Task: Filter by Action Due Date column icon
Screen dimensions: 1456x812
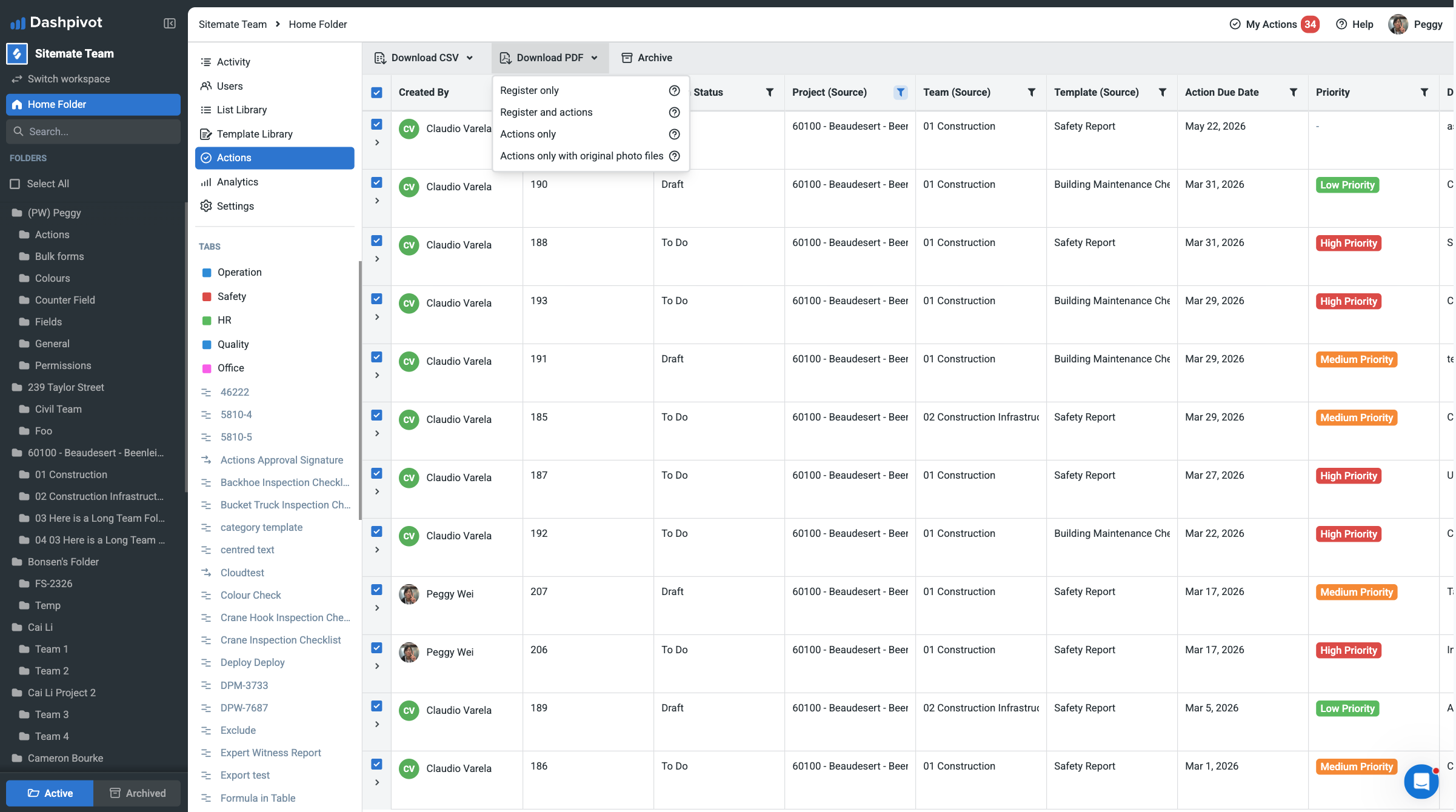Action: click(x=1293, y=92)
